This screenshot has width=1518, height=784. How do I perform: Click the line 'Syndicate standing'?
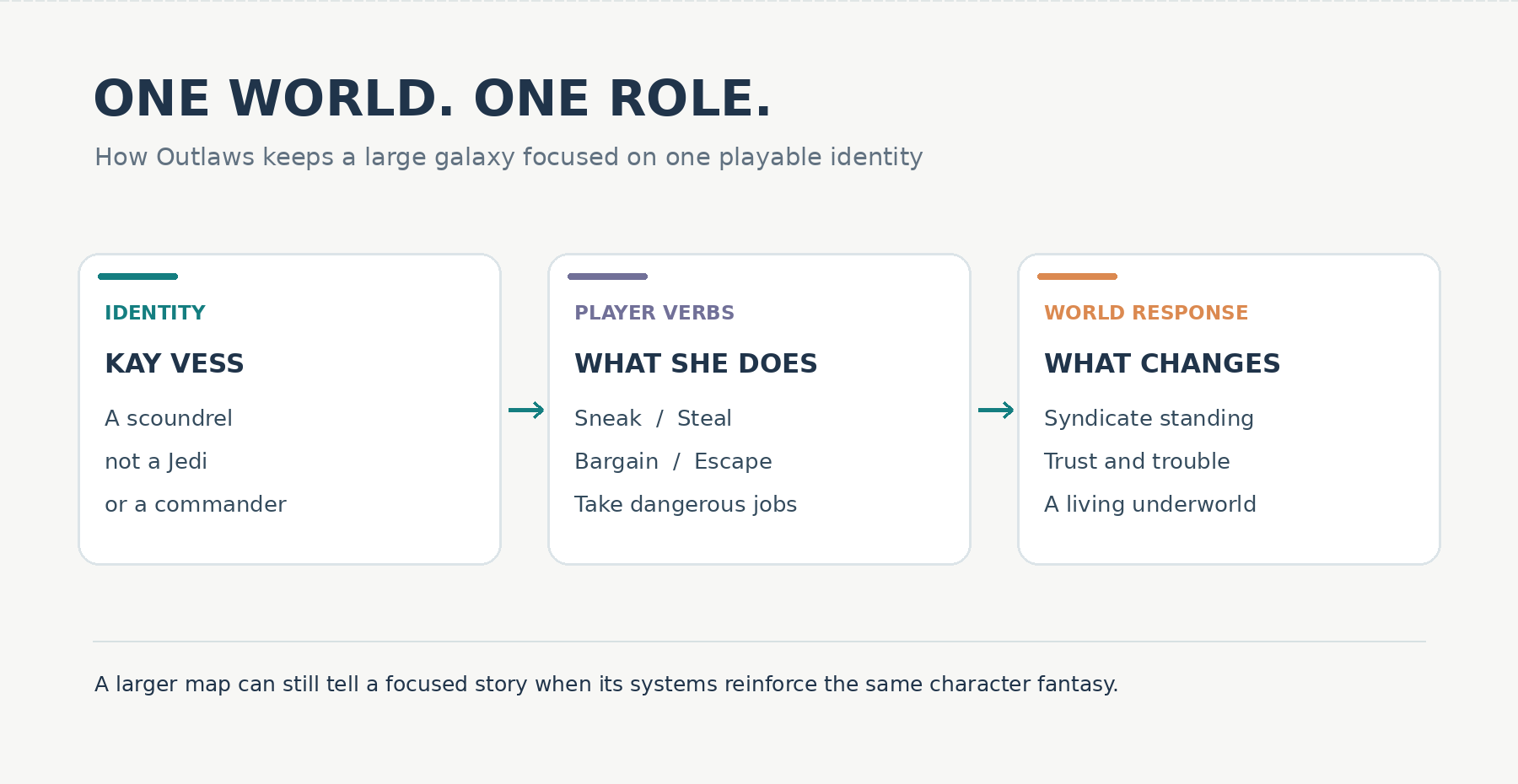1149,418
